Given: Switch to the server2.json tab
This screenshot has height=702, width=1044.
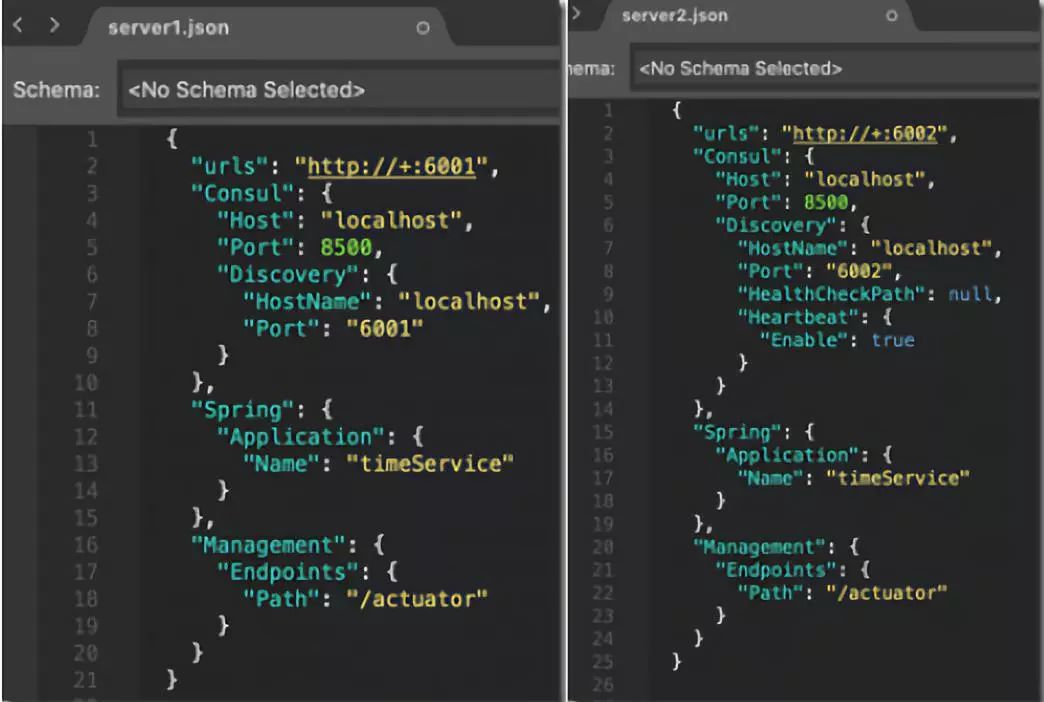Looking at the screenshot, I should (674, 16).
